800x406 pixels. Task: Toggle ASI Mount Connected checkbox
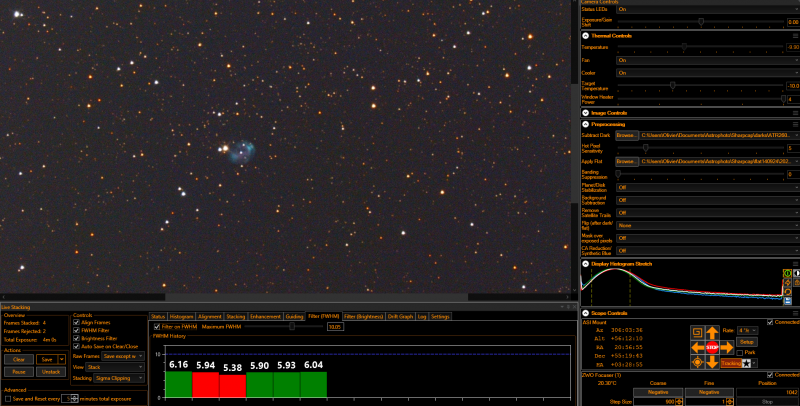coord(770,322)
